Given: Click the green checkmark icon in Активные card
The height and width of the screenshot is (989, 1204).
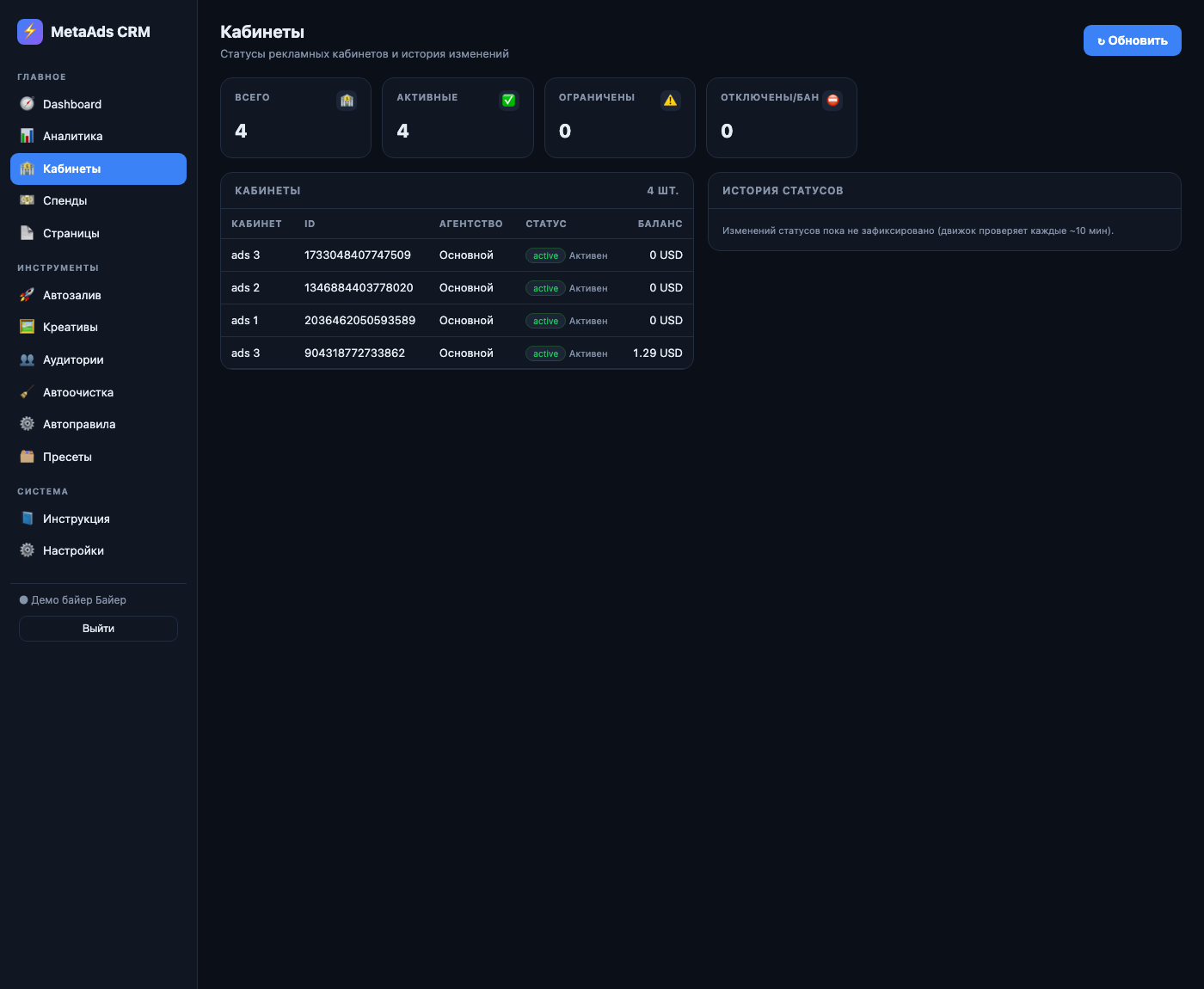Looking at the screenshot, I should (x=509, y=101).
